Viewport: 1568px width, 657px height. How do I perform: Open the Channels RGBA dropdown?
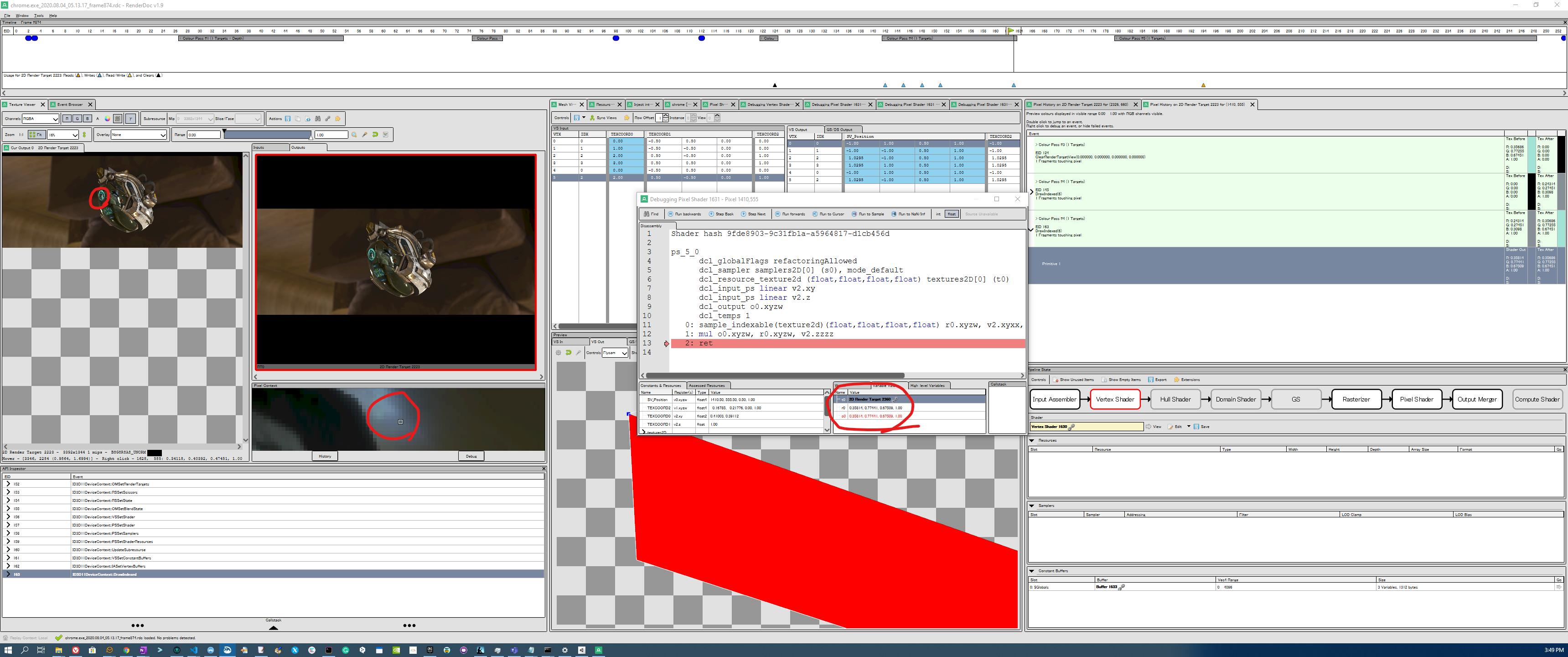[41, 119]
